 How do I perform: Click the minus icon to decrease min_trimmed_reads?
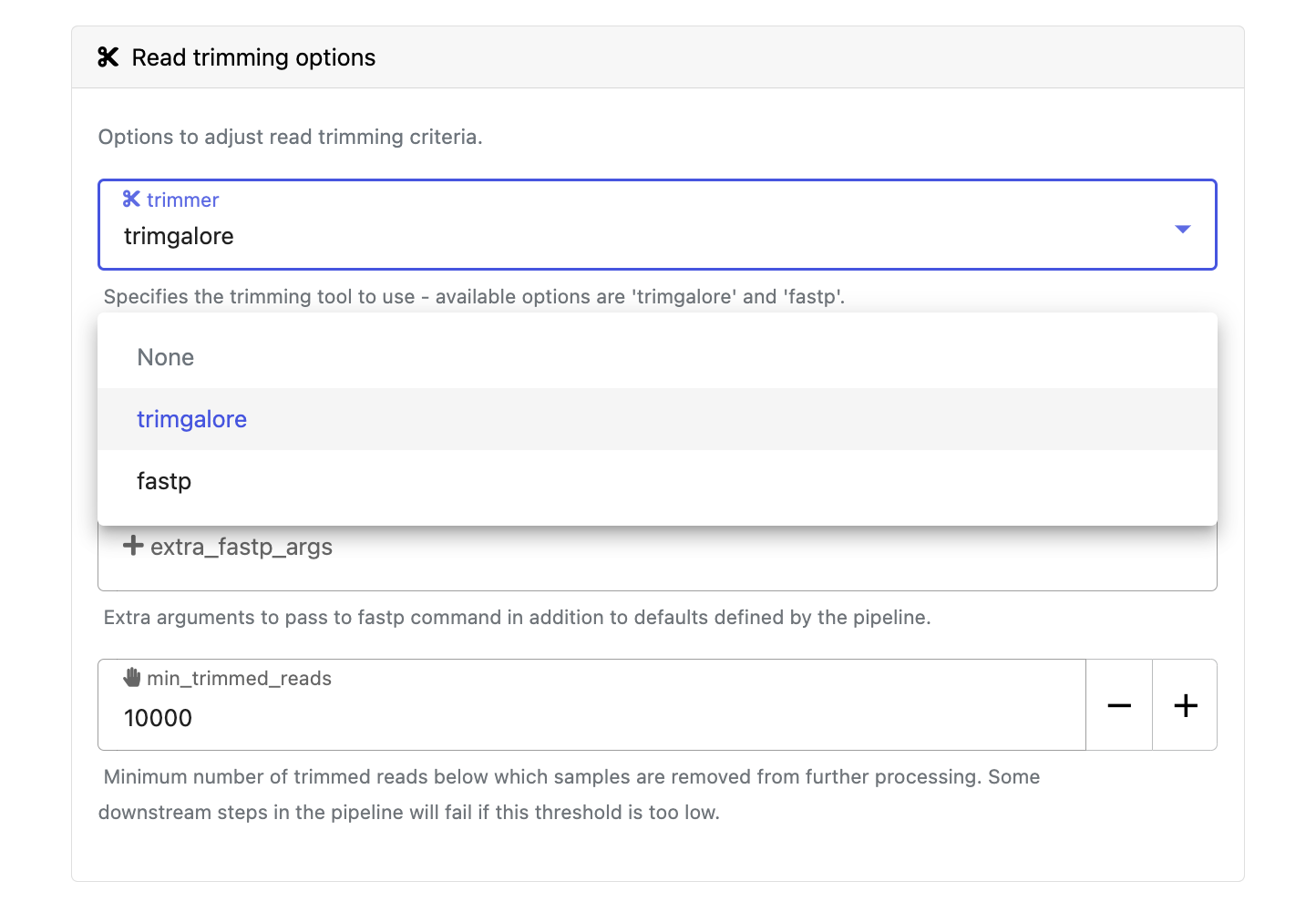(1118, 704)
